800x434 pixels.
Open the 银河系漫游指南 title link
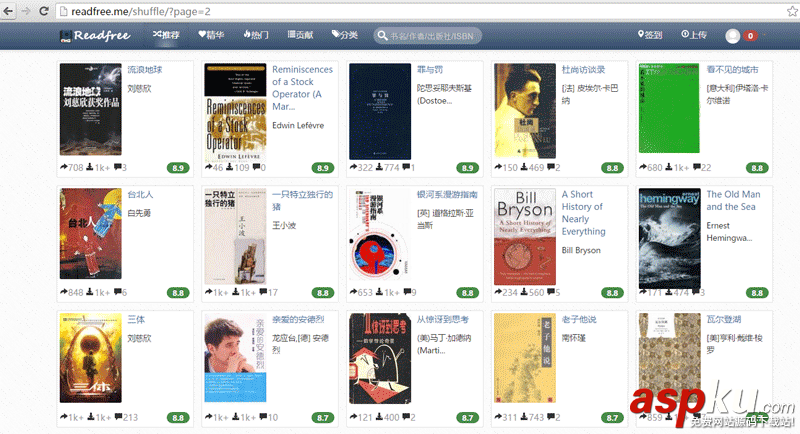click(x=447, y=194)
